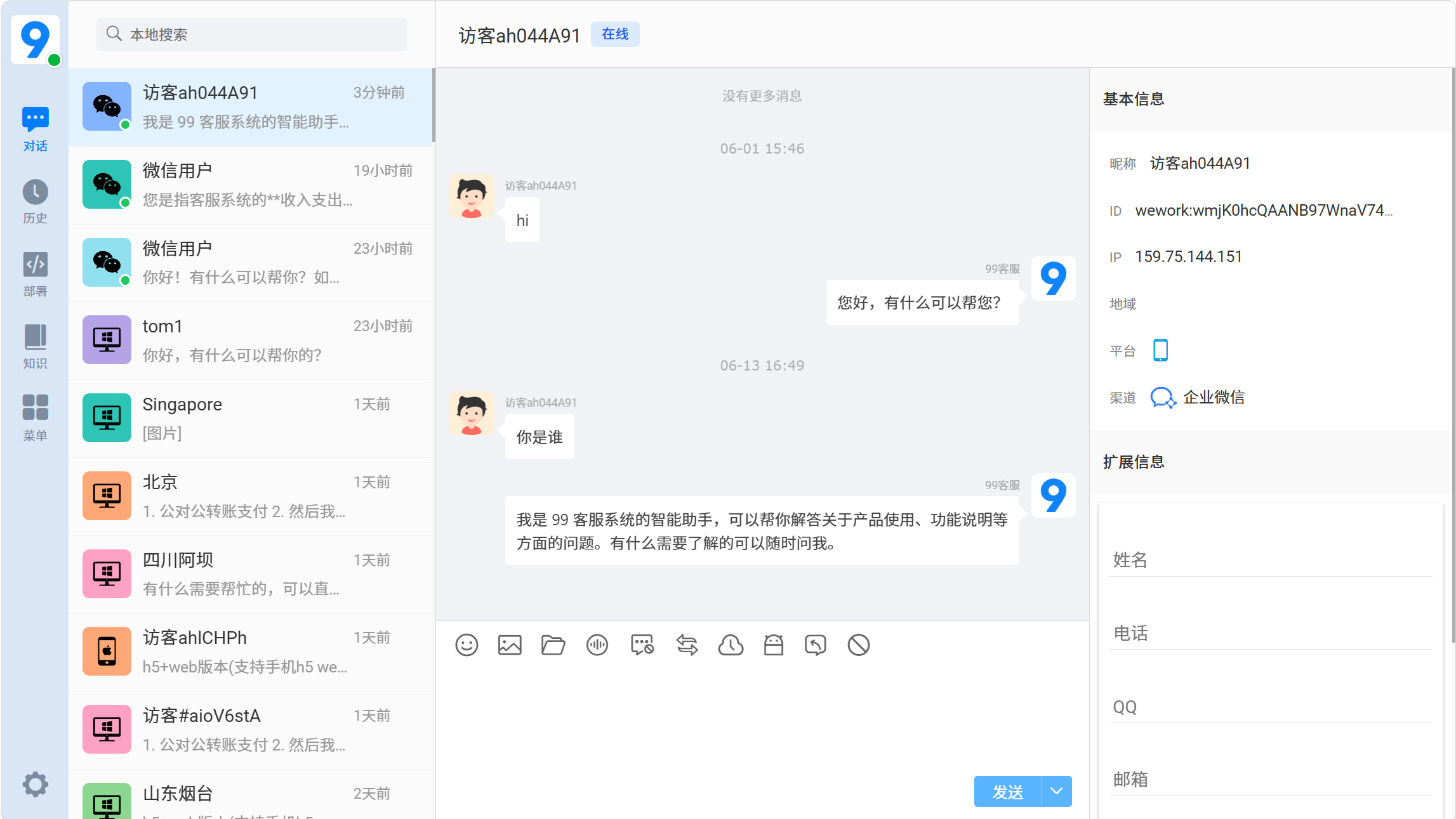
Task: Click the 没有更多消息 notice
Action: pyautogui.click(x=762, y=96)
